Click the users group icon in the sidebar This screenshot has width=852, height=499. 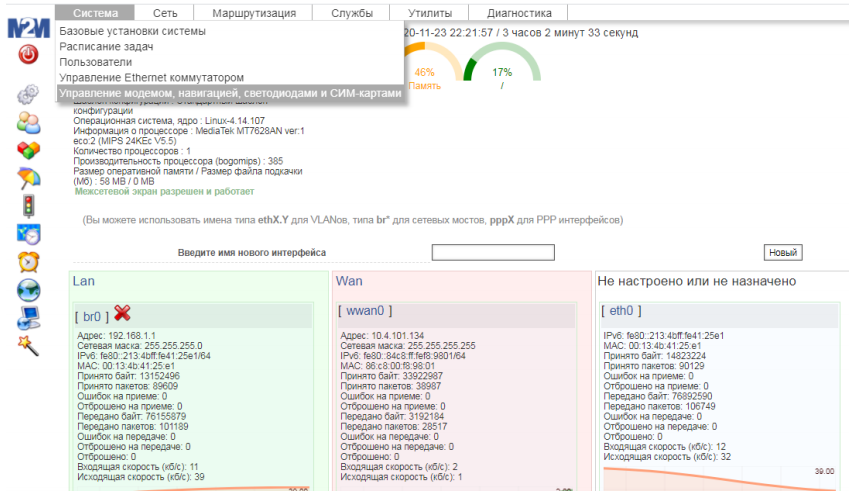(28, 122)
